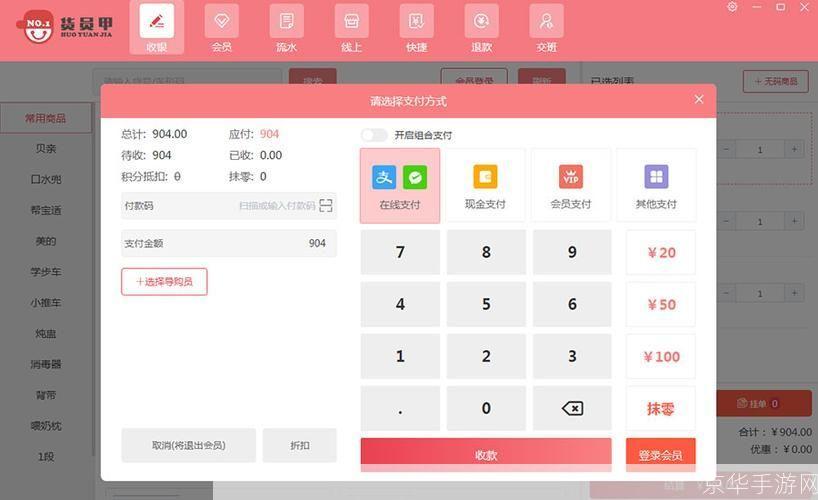
Task: Click the 折扣 discount button
Action: point(300,445)
